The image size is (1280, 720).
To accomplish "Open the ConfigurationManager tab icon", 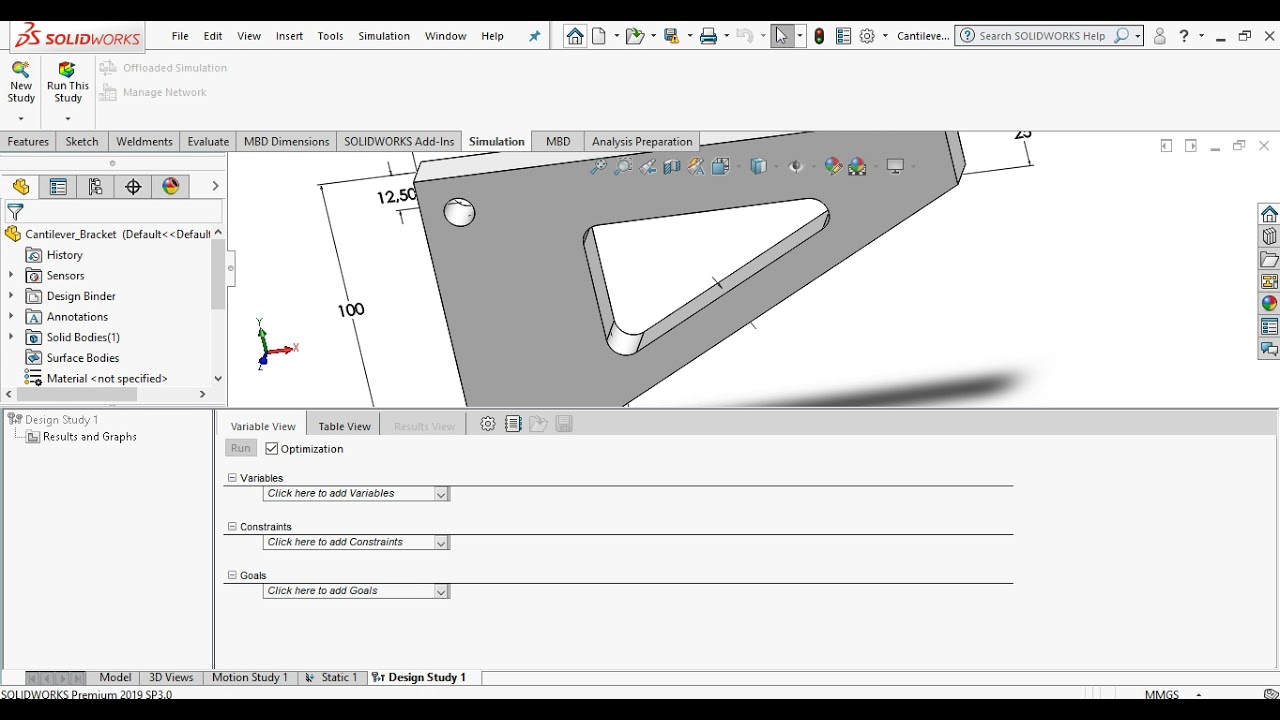I will (95, 187).
